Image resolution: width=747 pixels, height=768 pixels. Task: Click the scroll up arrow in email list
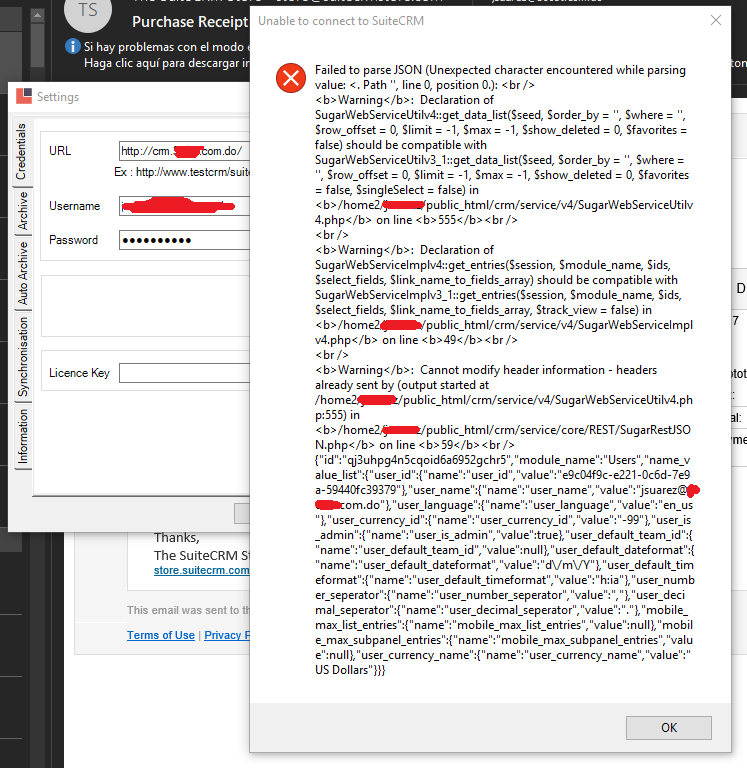pos(37,16)
